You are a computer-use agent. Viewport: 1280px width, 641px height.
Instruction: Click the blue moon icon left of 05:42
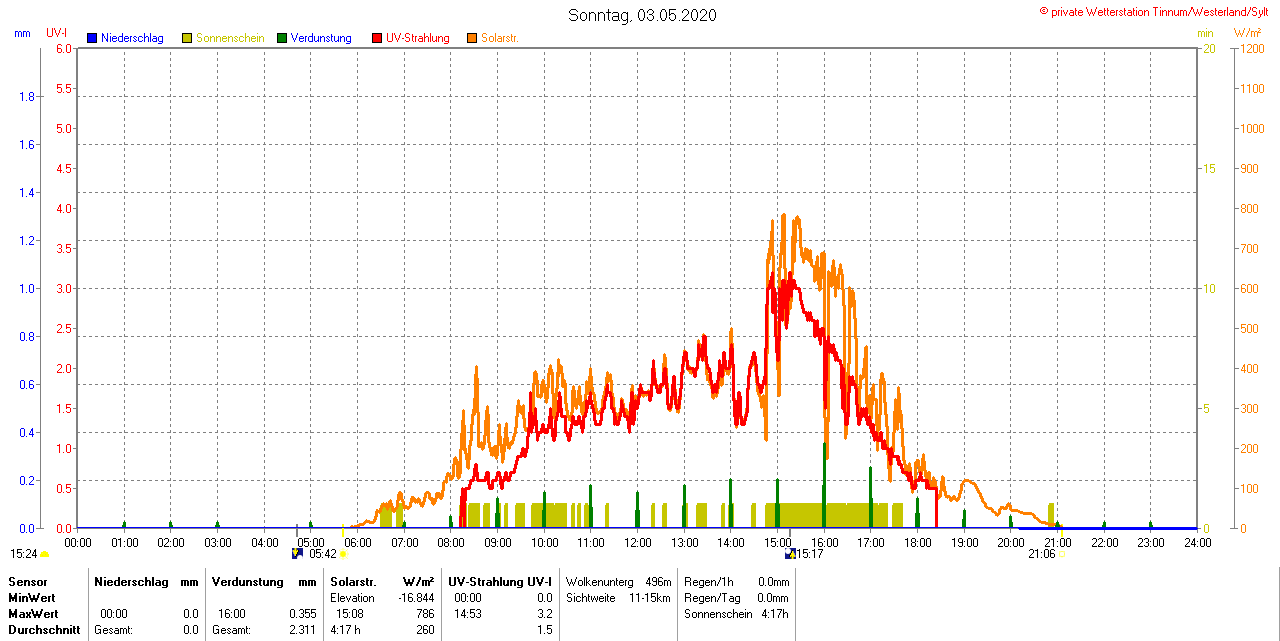(x=297, y=553)
